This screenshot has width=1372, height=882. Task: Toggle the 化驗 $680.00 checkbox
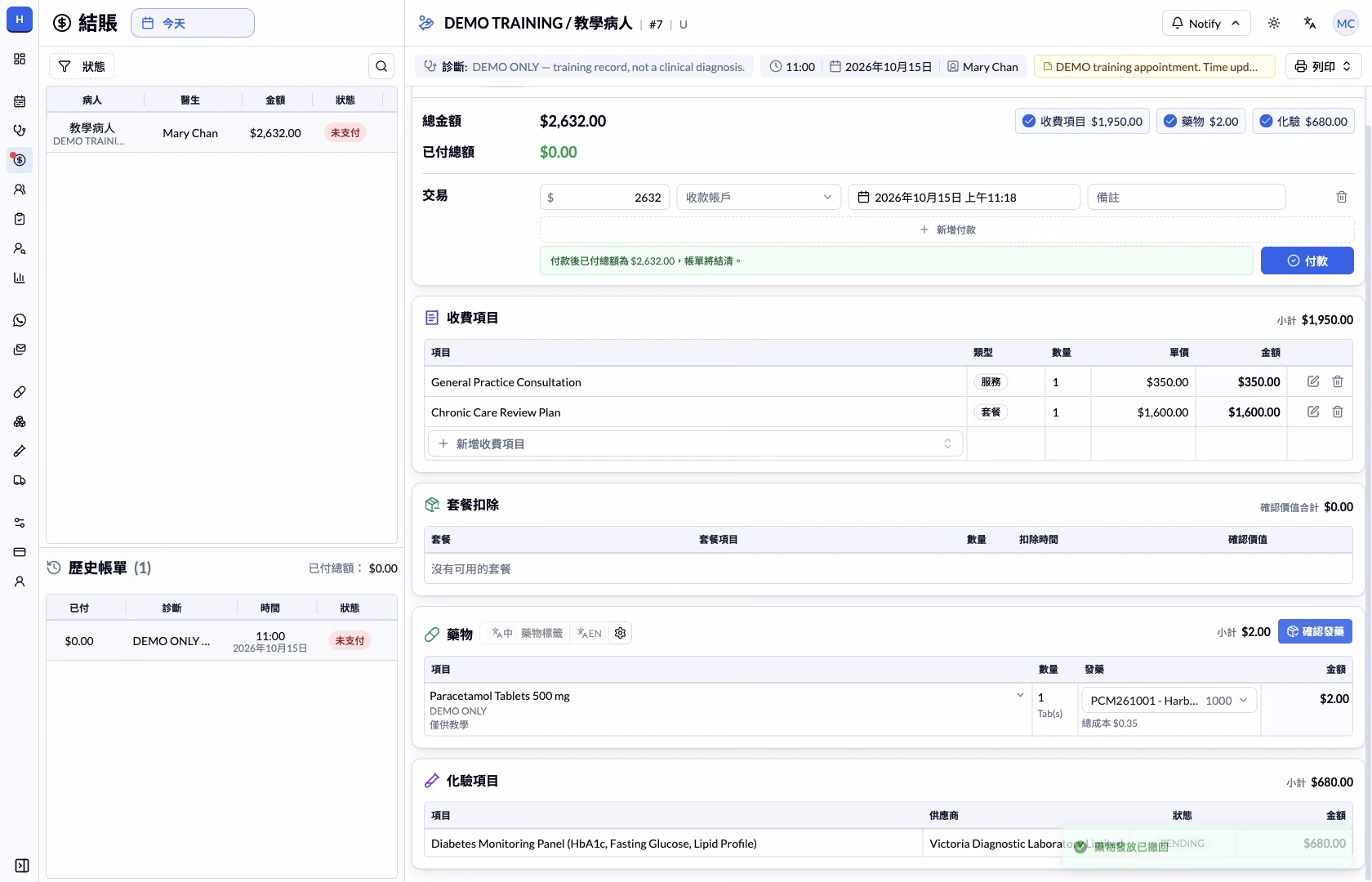click(x=1303, y=121)
